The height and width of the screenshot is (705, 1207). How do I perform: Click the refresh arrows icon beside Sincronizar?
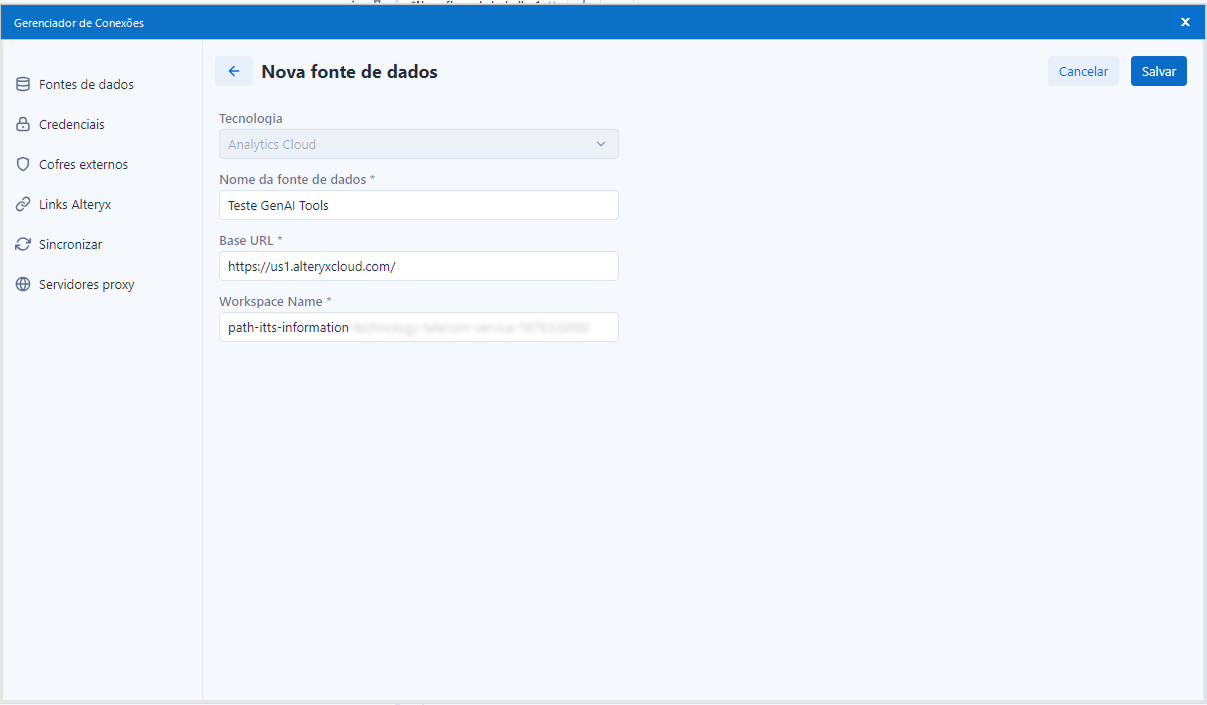click(x=23, y=245)
